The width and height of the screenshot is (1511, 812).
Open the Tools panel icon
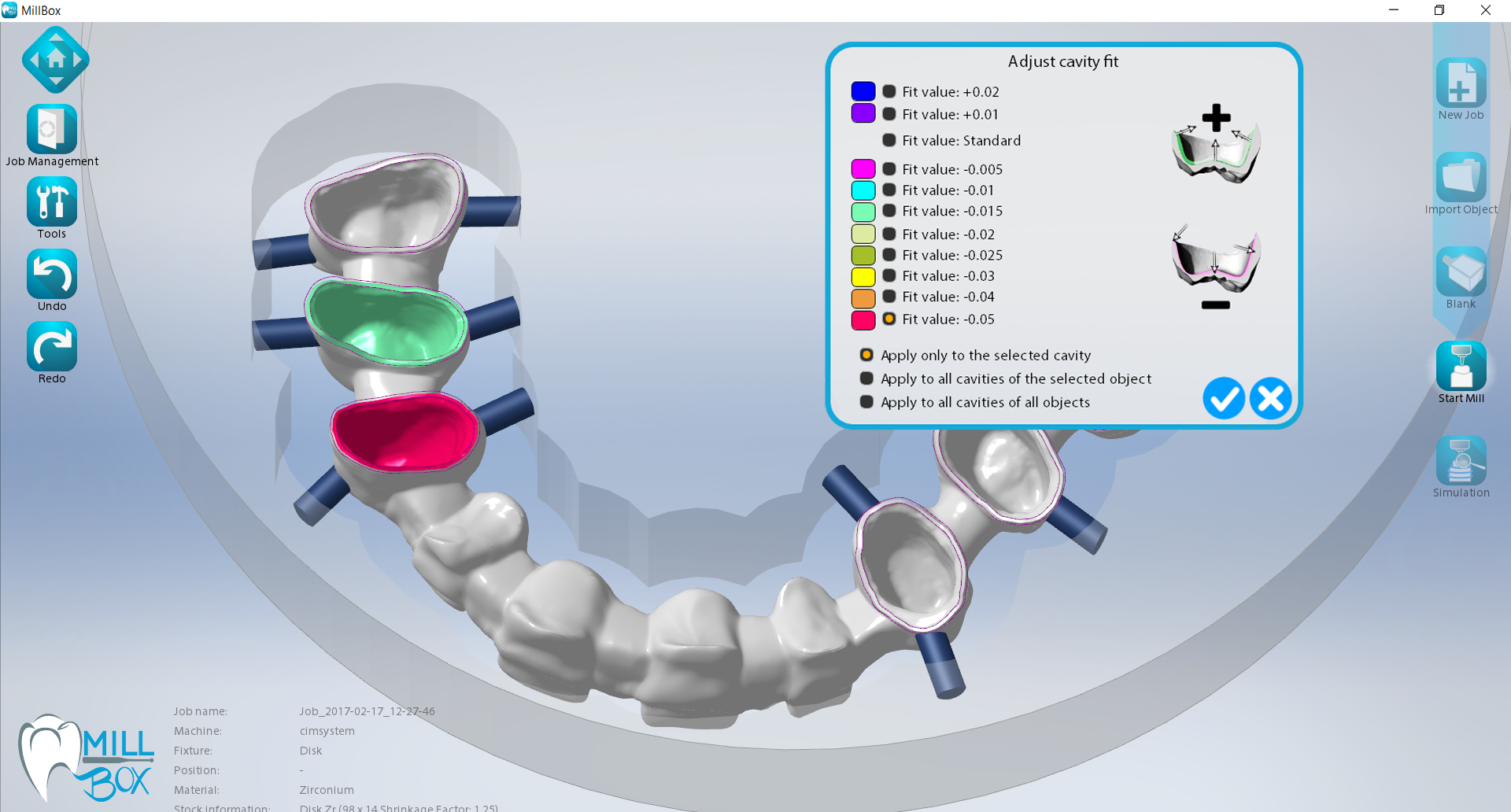coord(52,201)
